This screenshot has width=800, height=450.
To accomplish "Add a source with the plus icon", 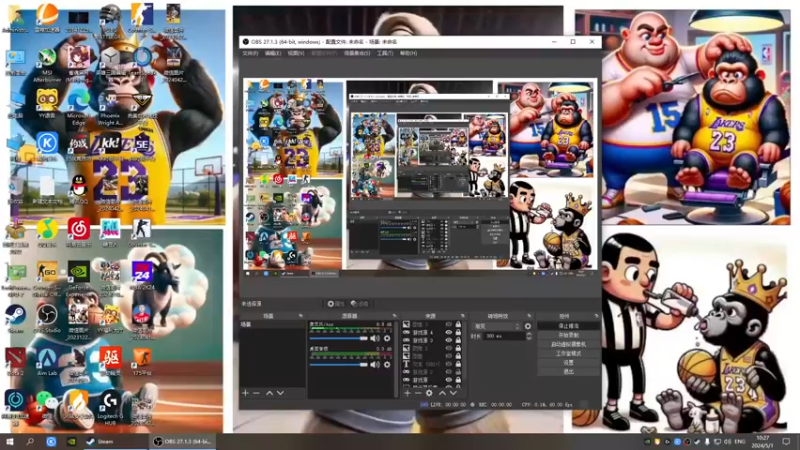I will tap(407, 393).
